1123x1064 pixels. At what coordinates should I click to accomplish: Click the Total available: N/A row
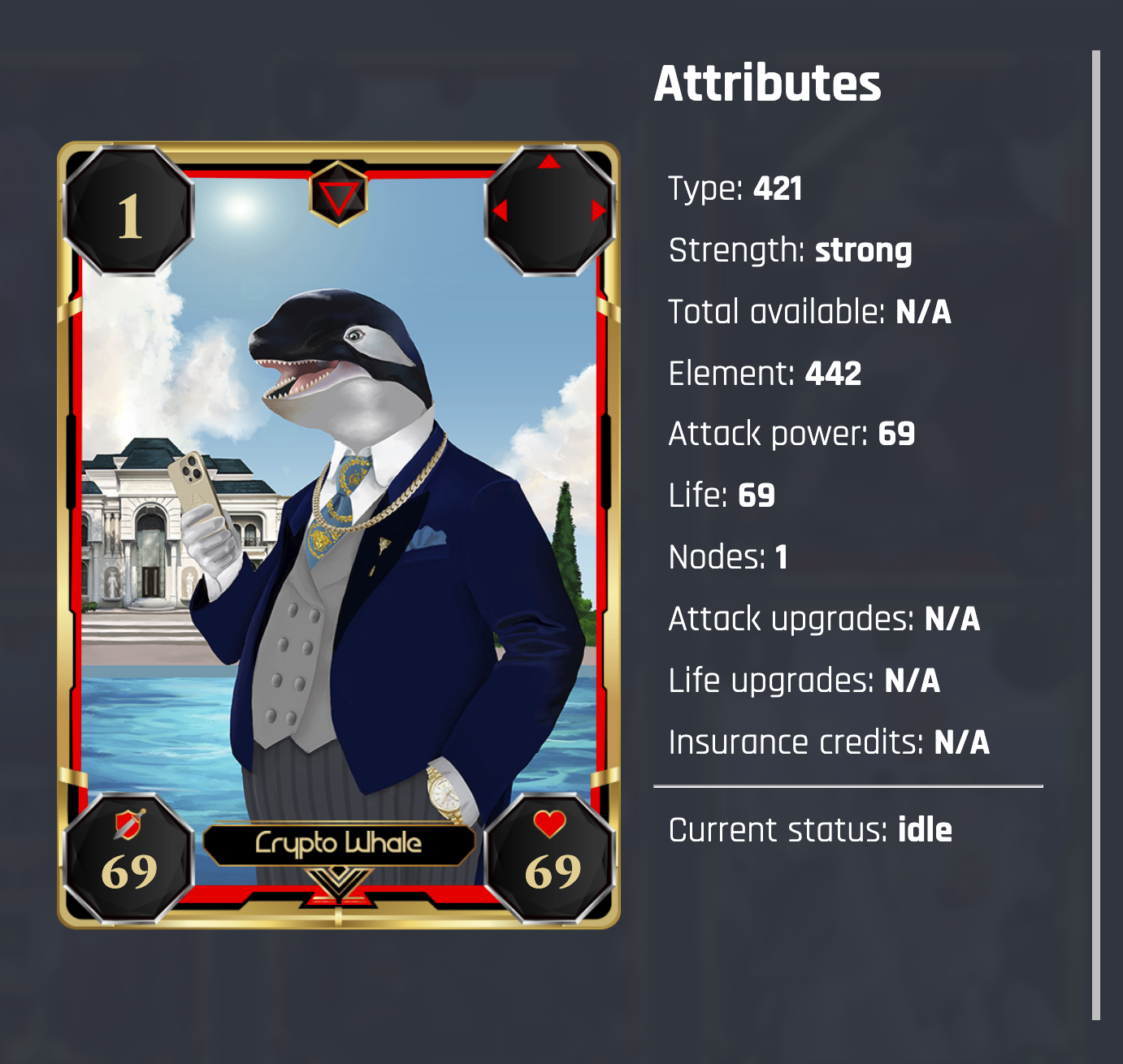tap(809, 312)
